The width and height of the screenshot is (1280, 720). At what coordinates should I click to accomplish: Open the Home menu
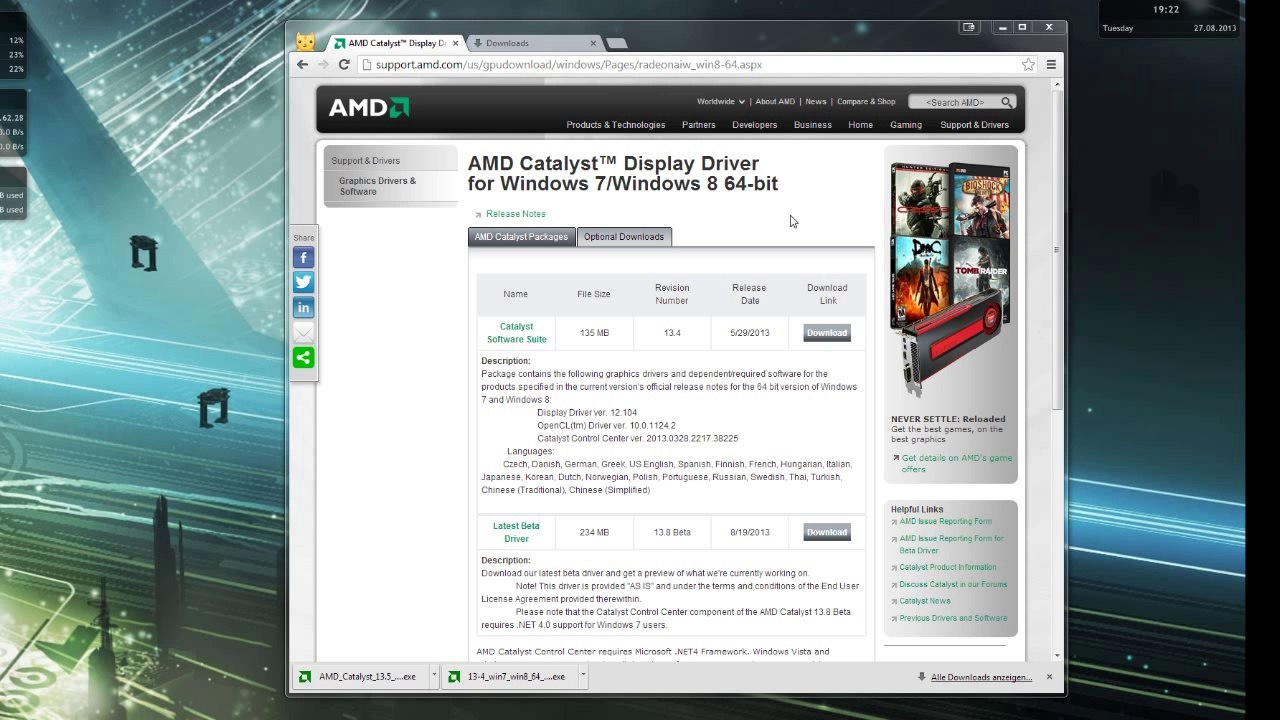[x=860, y=125]
